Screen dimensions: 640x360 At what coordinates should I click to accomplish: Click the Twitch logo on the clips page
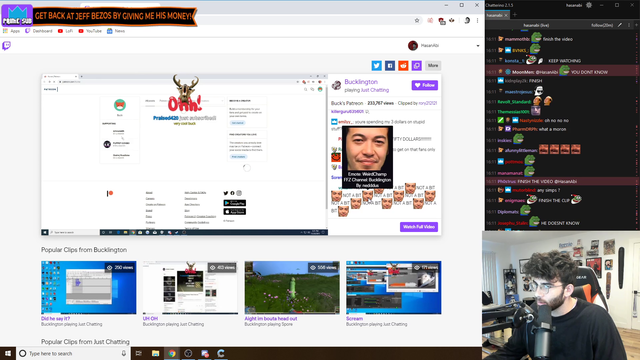click(7, 45)
